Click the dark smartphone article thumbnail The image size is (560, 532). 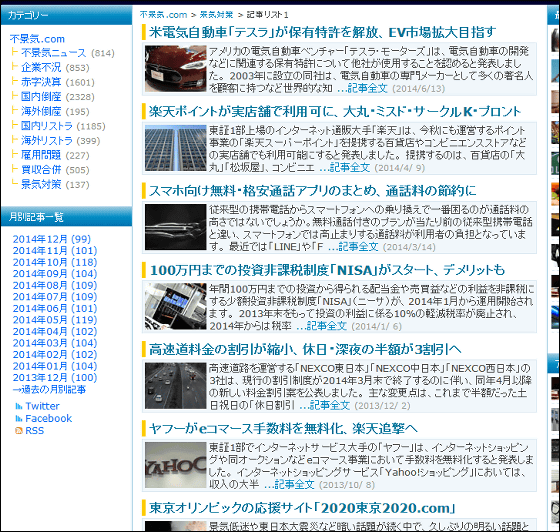pos(175,227)
